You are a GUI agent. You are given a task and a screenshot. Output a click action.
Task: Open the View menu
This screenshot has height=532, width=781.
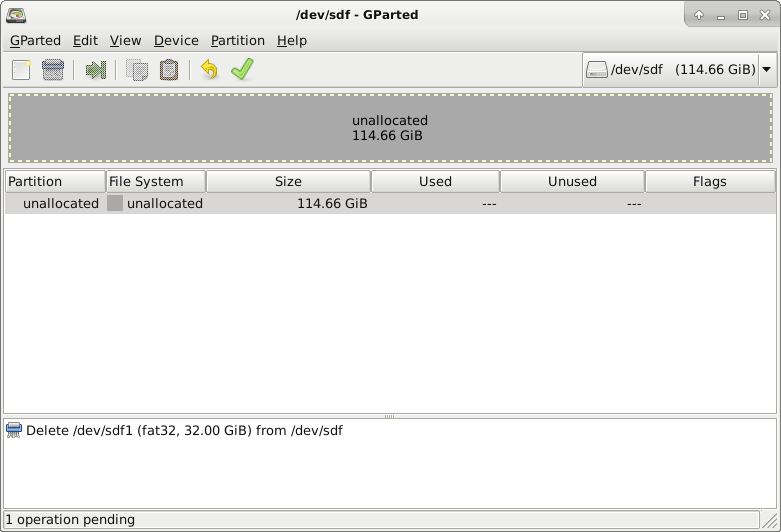pos(126,40)
